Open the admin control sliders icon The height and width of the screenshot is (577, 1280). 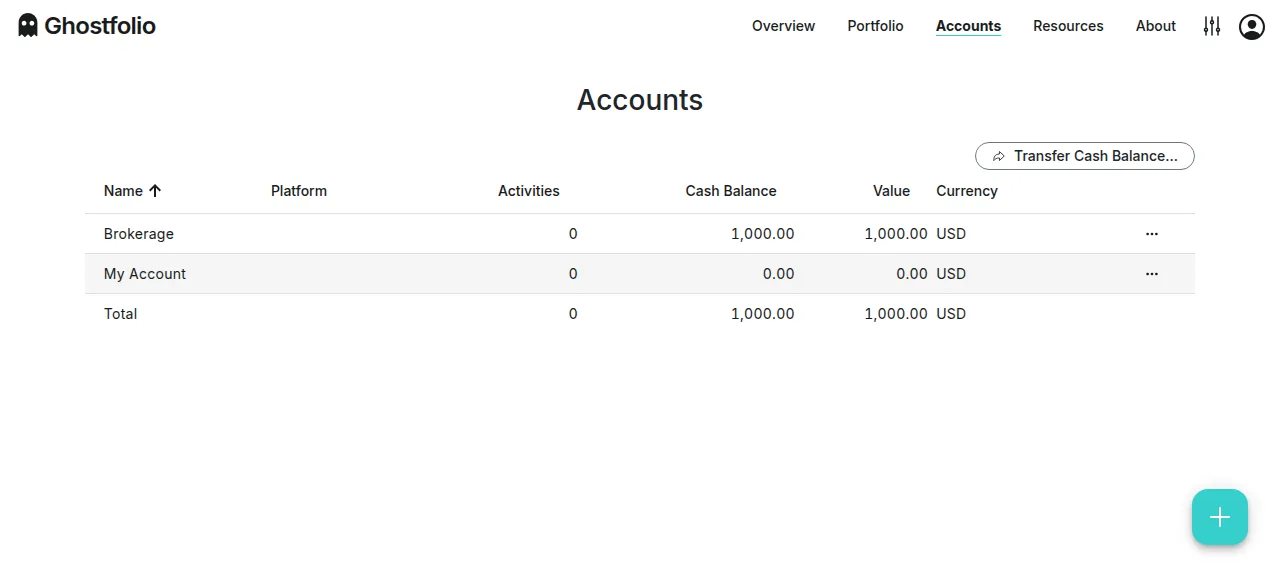[x=1212, y=26]
